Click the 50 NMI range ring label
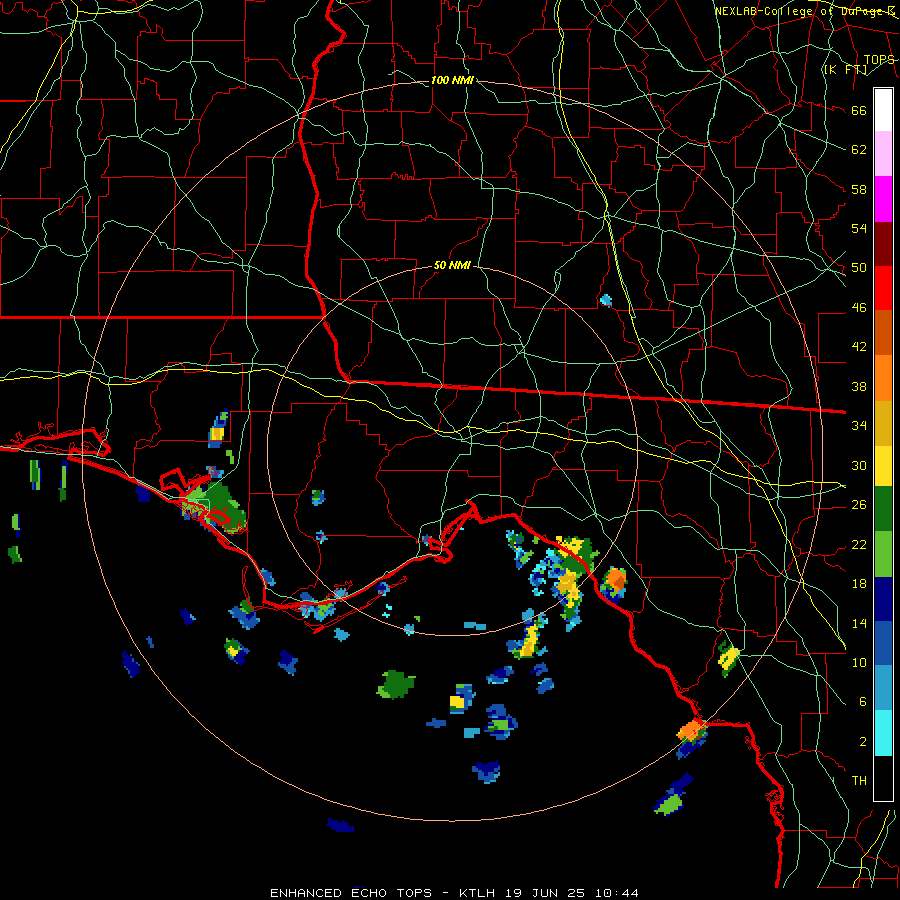 click(x=452, y=265)
